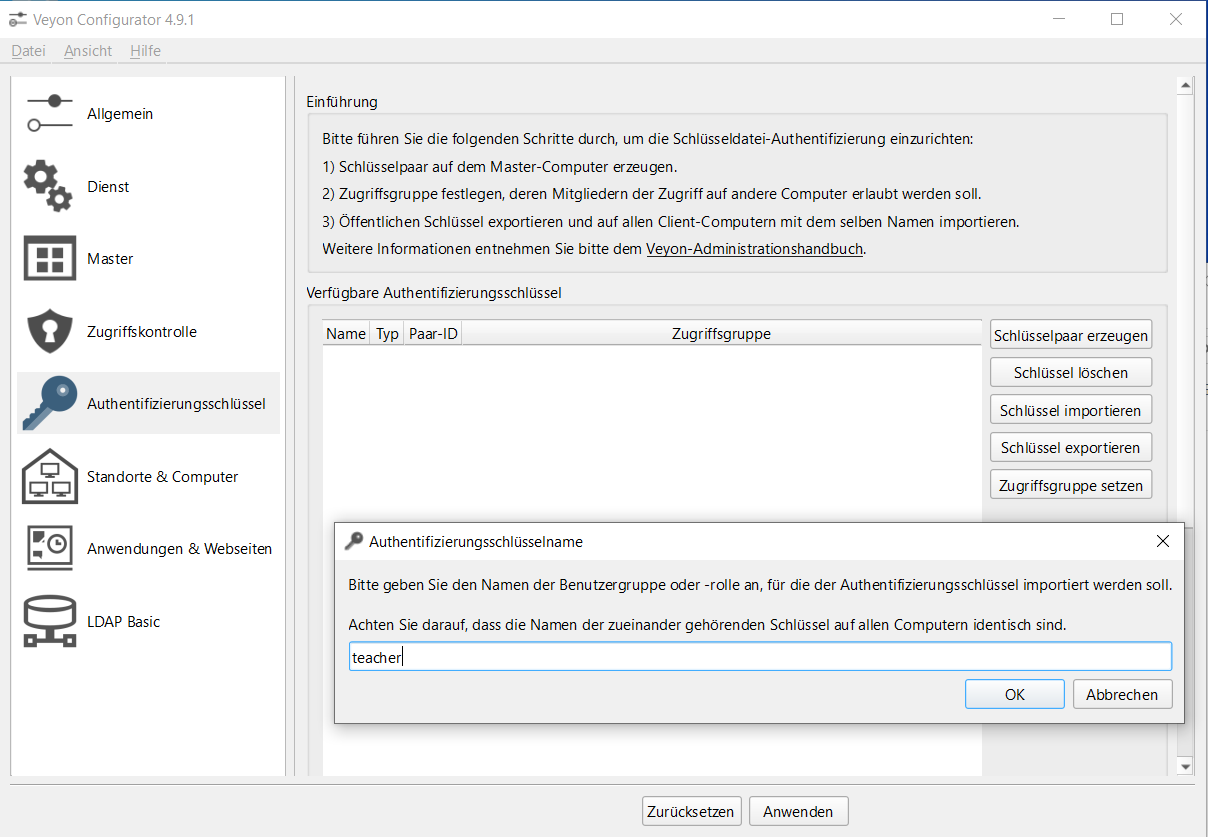The width and height of the screenshot is (1208, 837).
Task: Click Schlüssel exportieren button
Action: point(1070,447)
